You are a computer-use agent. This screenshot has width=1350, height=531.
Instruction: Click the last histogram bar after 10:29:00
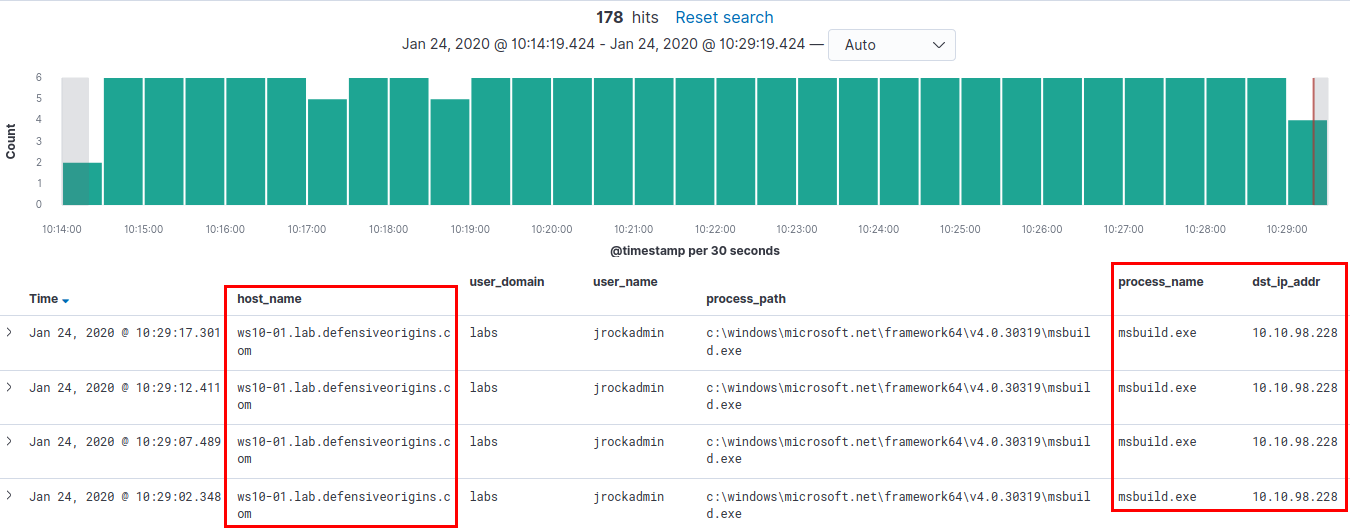[1307, 162]
